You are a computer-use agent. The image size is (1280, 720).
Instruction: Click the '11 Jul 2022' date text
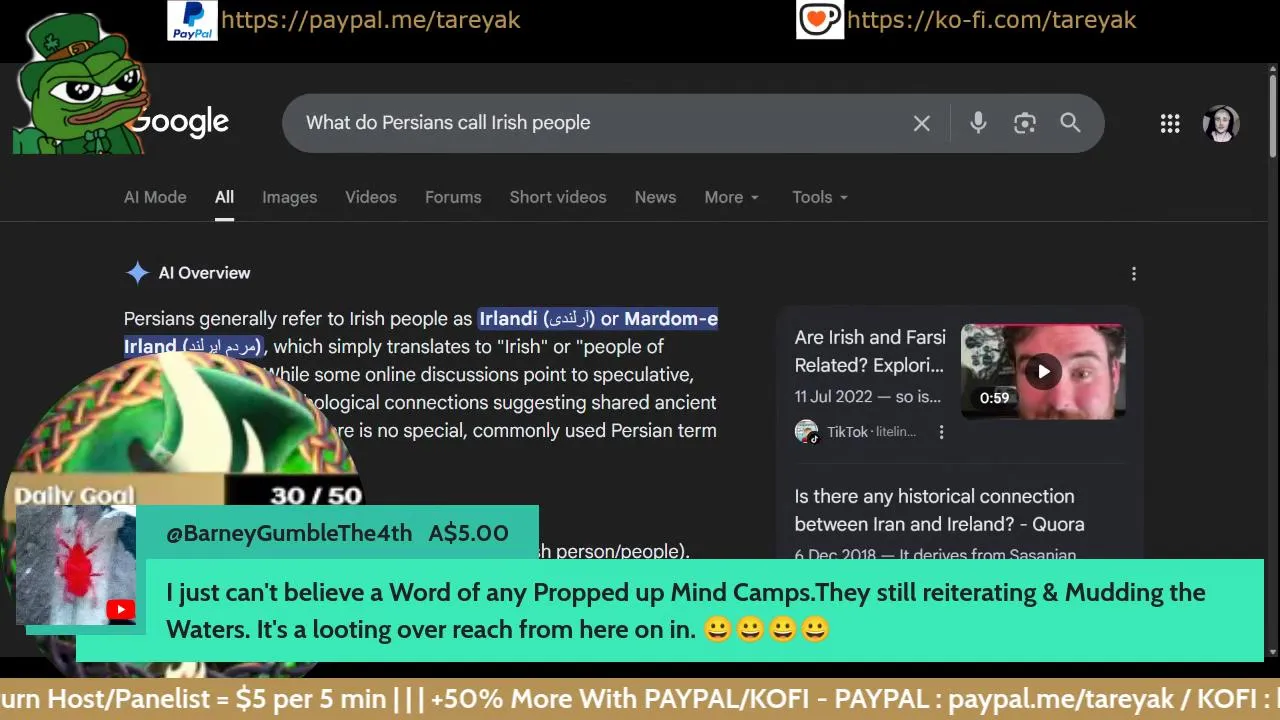coord(833,397)
